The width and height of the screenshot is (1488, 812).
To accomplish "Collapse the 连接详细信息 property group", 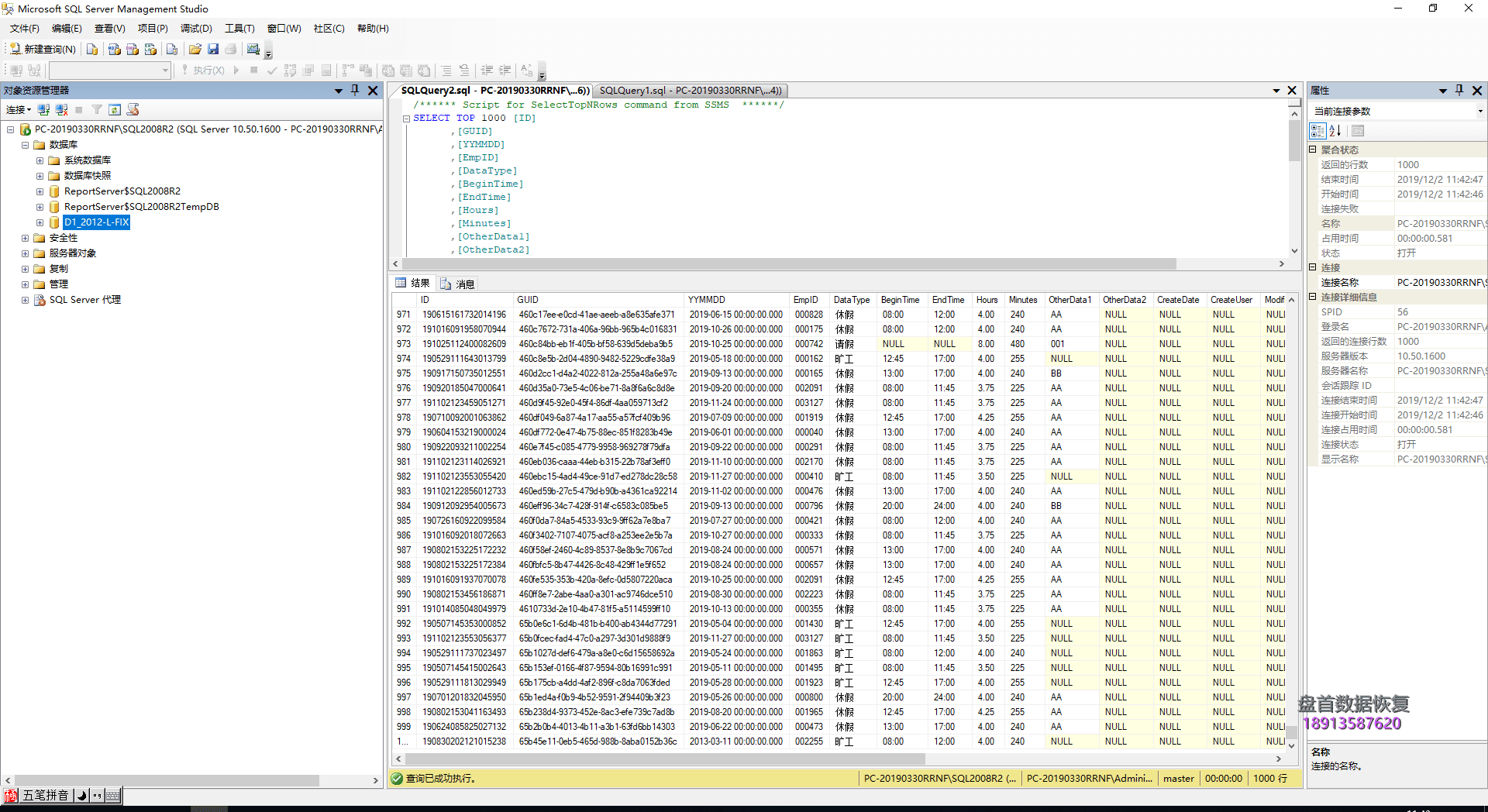I will click(1313, 297).
